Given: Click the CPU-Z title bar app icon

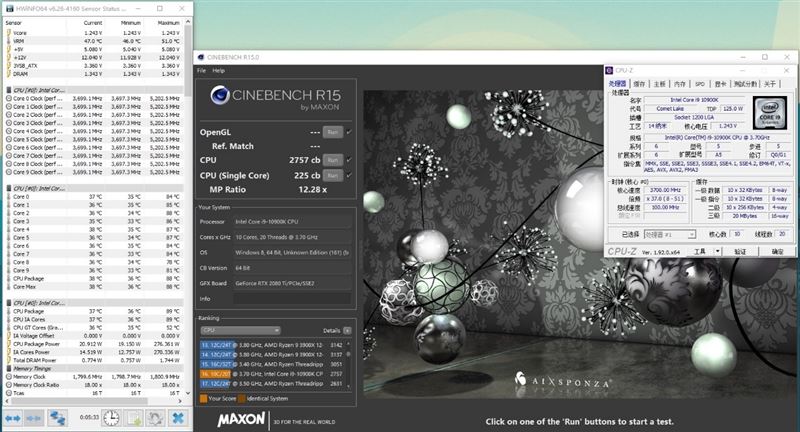Looking at the screenshot, I should [x=609, y=70].
